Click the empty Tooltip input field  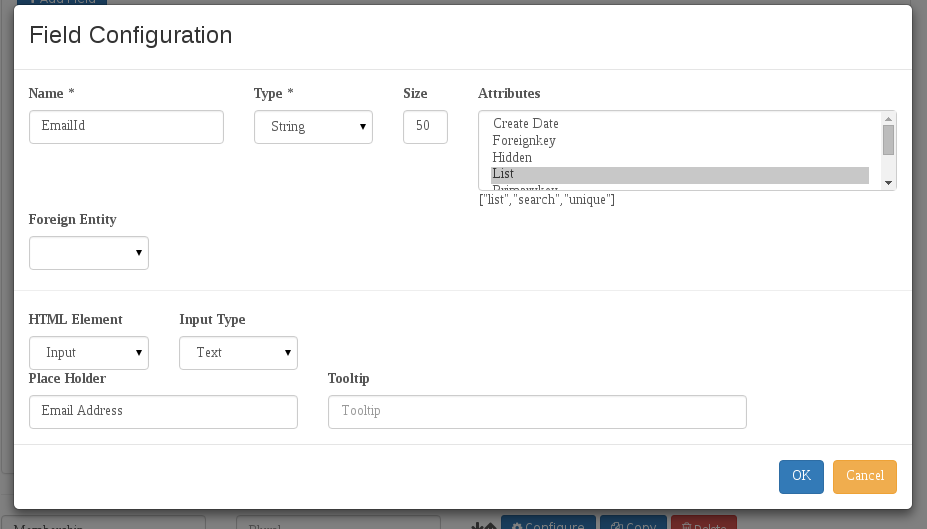coord(537,412)
